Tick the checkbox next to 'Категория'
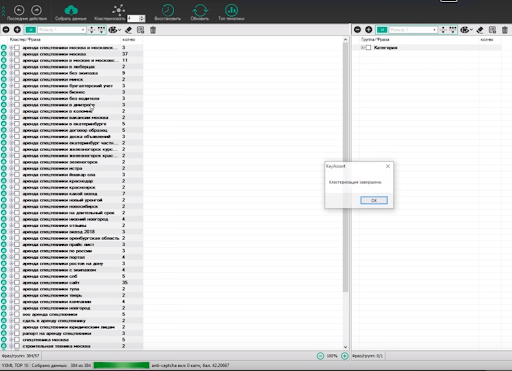The image size is (512, 371). tap(368, 48)
